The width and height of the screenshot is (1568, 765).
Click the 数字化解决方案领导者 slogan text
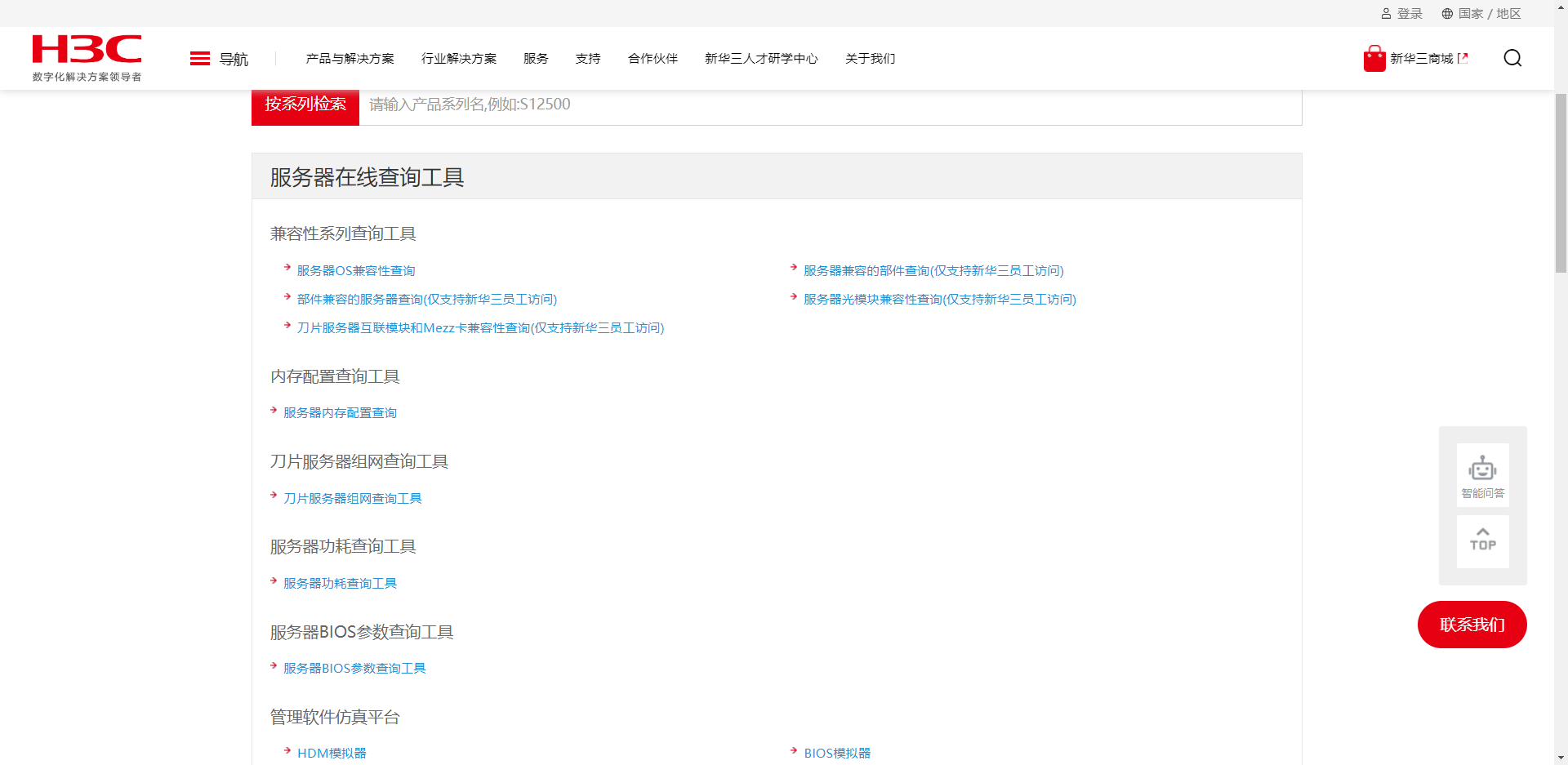(x=87, y=77)
